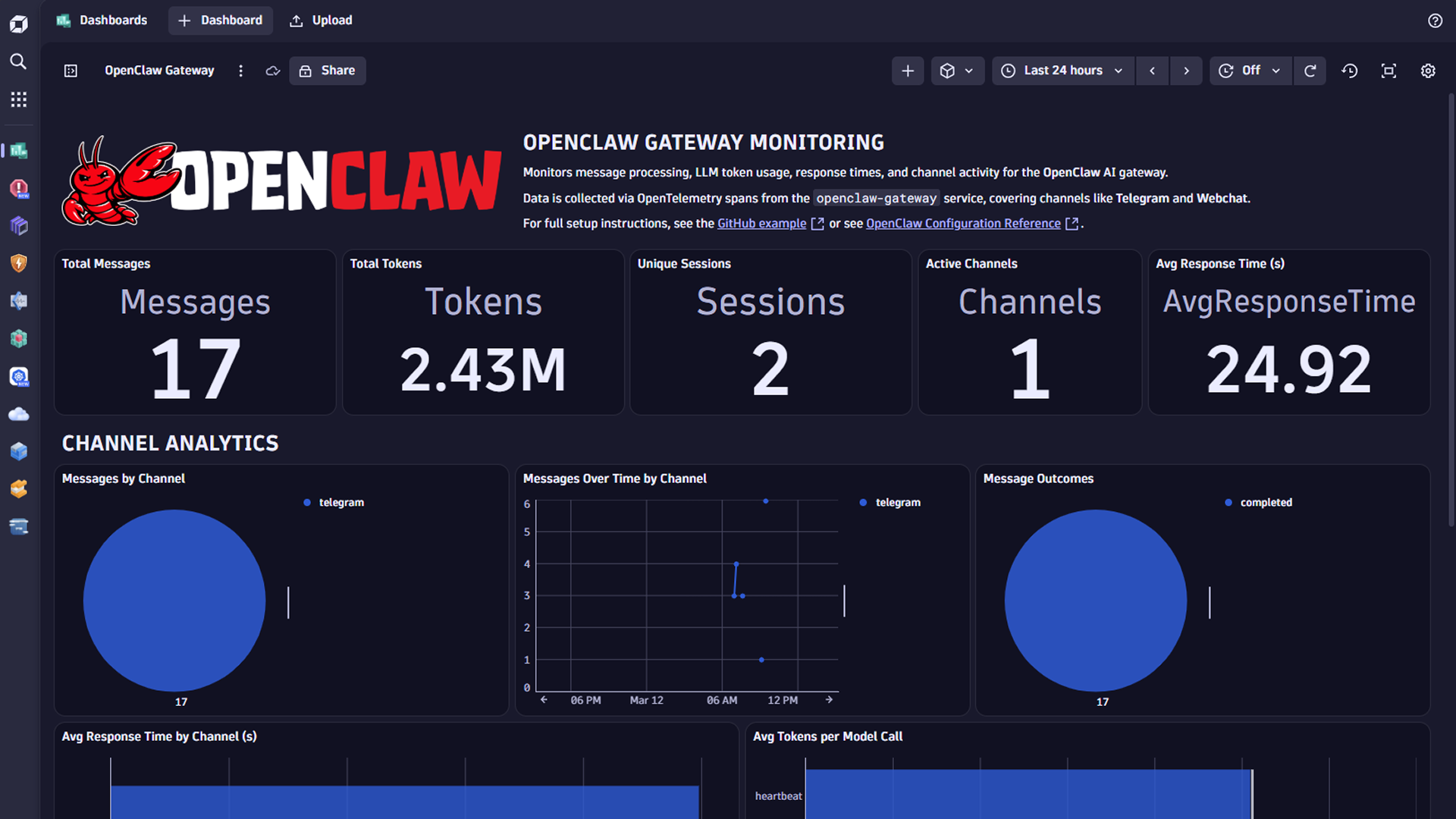This screenshot has width=1456, height=819.
Task: Open the green cube-grid app icon
Action: tap(19, 339)
